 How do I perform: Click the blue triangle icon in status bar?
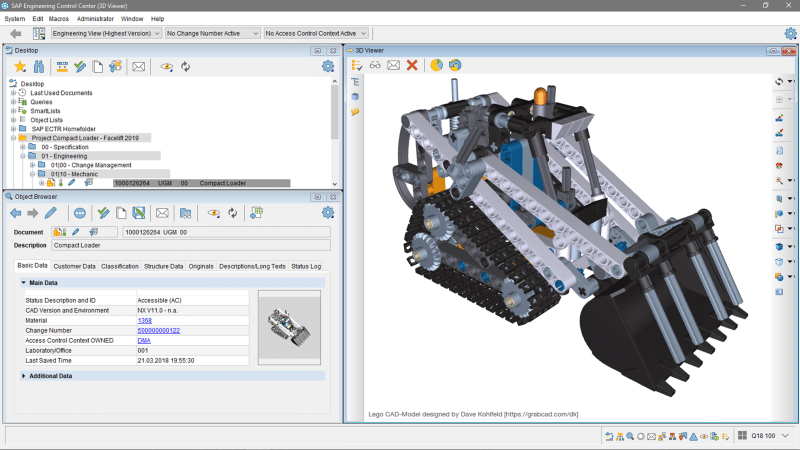[693, 437]
